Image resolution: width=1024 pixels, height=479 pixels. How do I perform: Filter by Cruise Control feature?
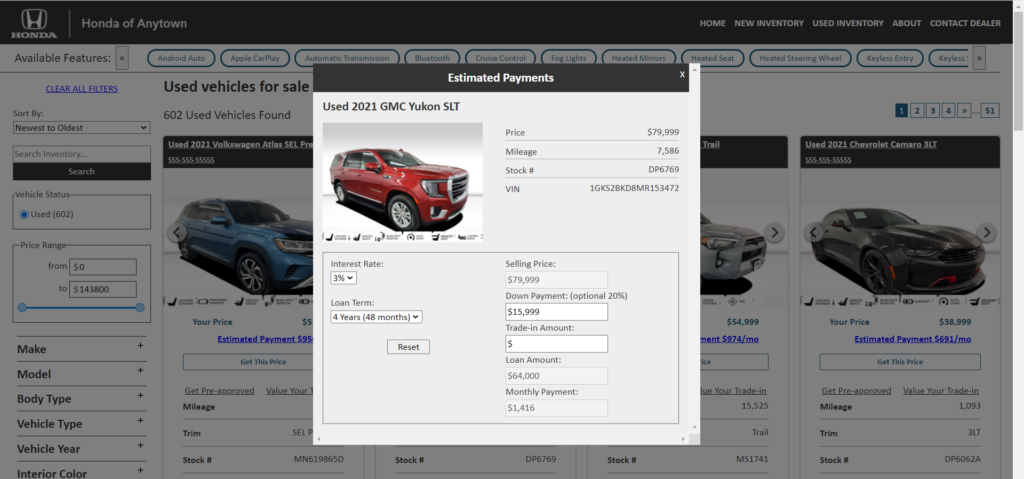click(500, 58)
